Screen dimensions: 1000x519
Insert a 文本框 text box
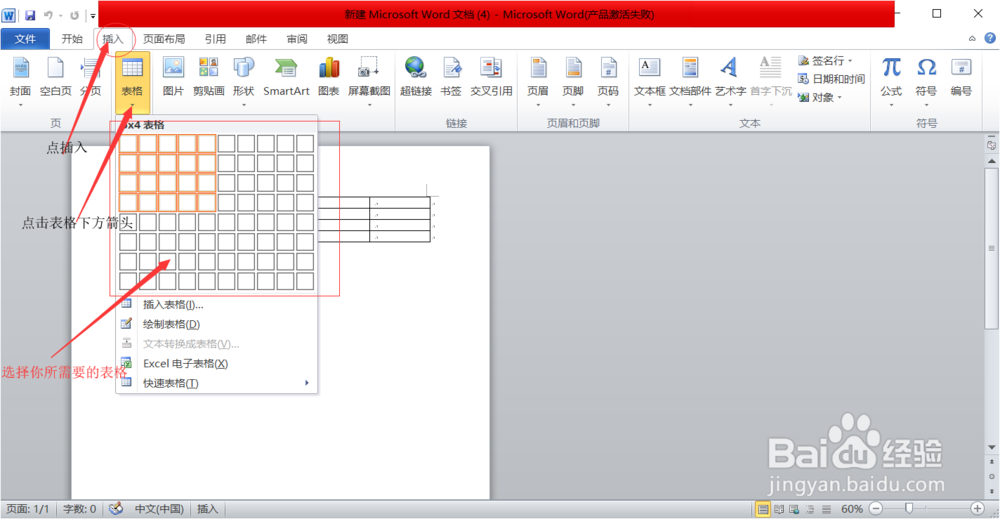click(x=649, y=80)
